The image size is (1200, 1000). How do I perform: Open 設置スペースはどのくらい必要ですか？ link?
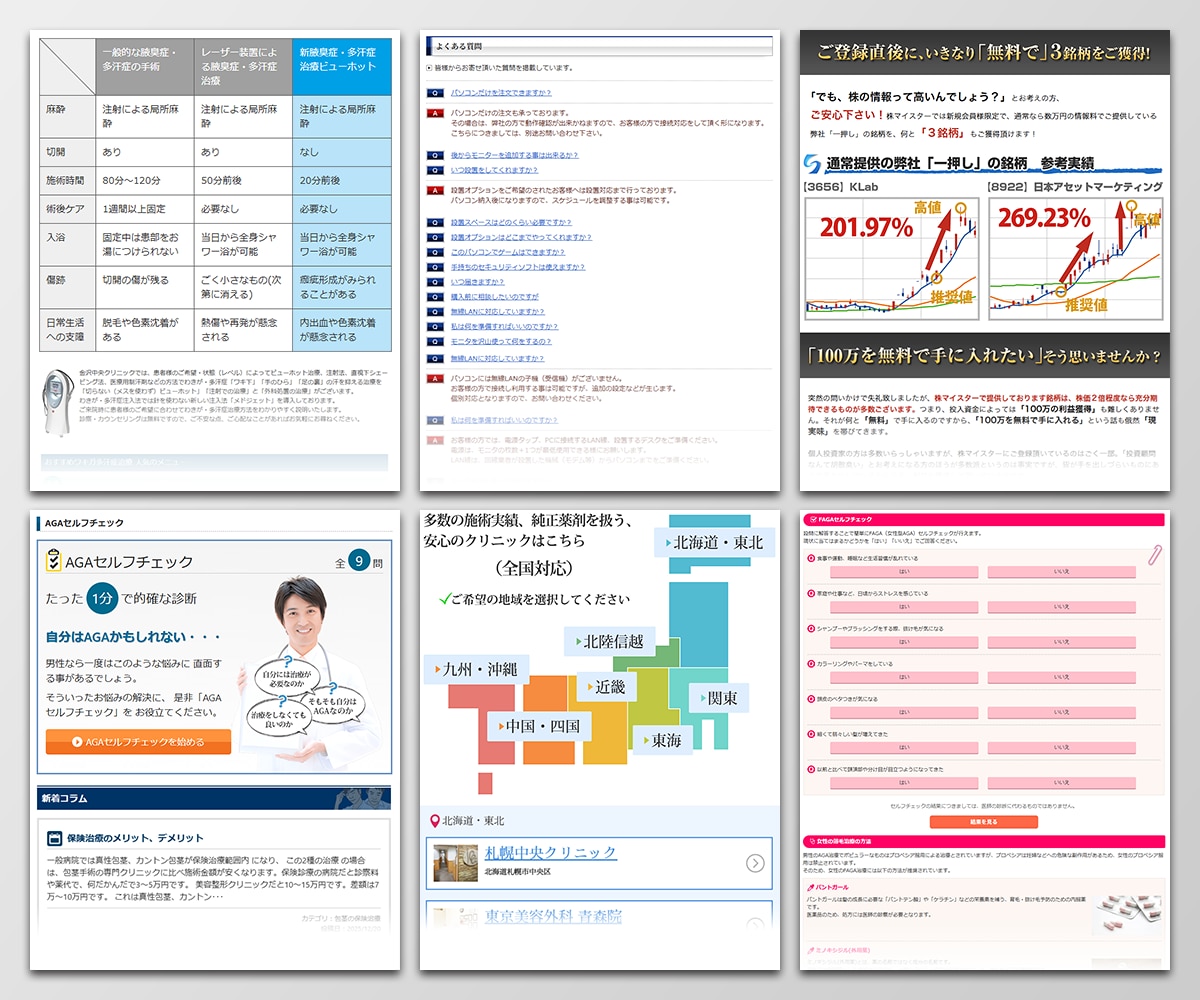(x=511, y=222)
